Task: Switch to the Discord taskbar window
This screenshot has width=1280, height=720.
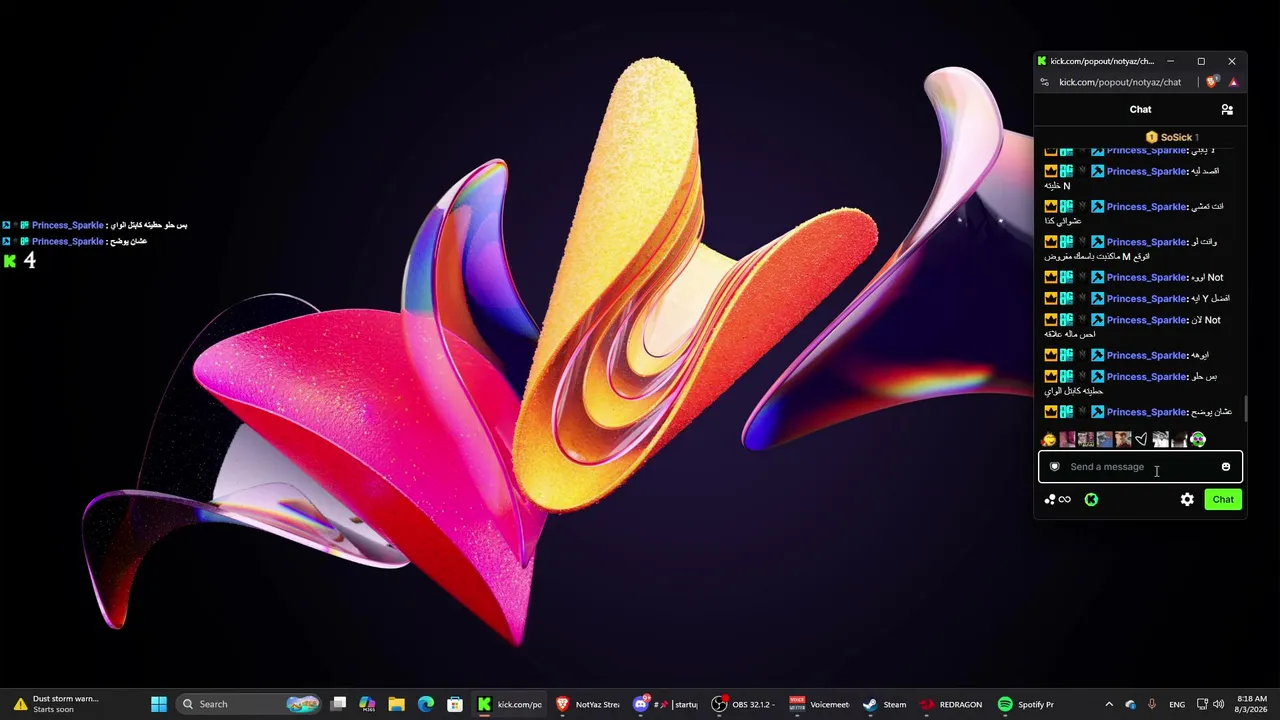Action: pyautogui.click(x=666, y=704)
